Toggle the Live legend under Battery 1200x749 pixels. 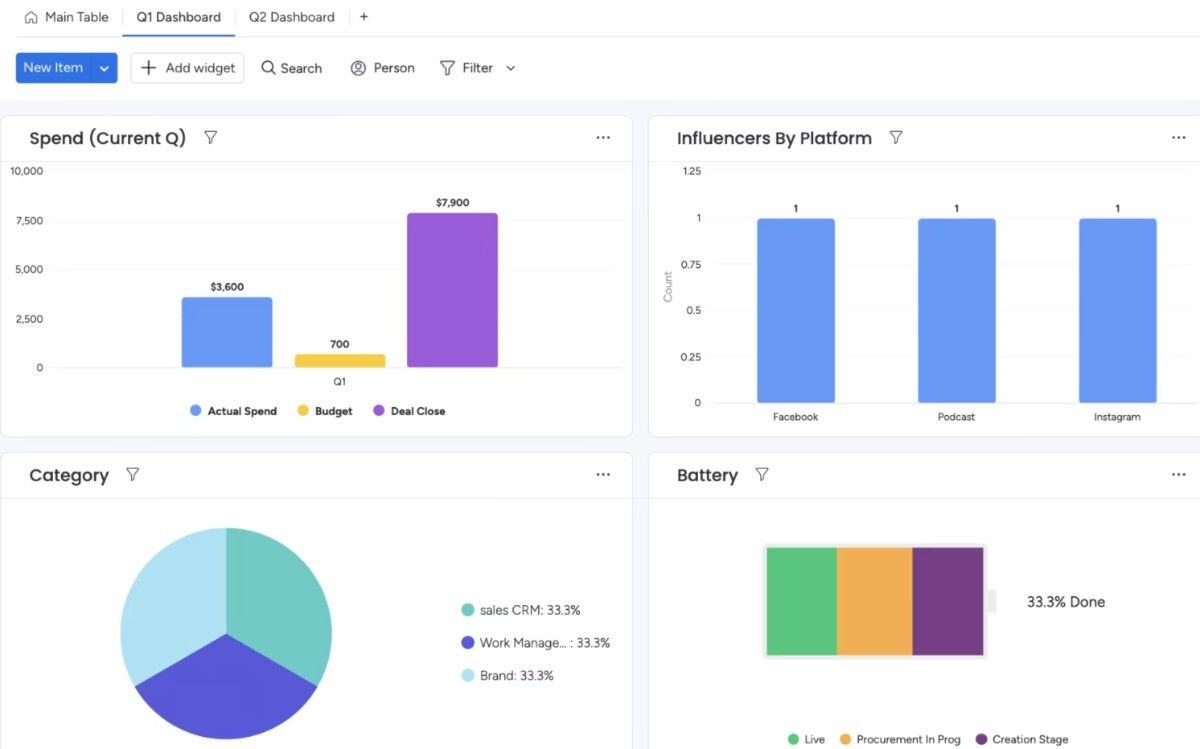(x=804, y=739)
